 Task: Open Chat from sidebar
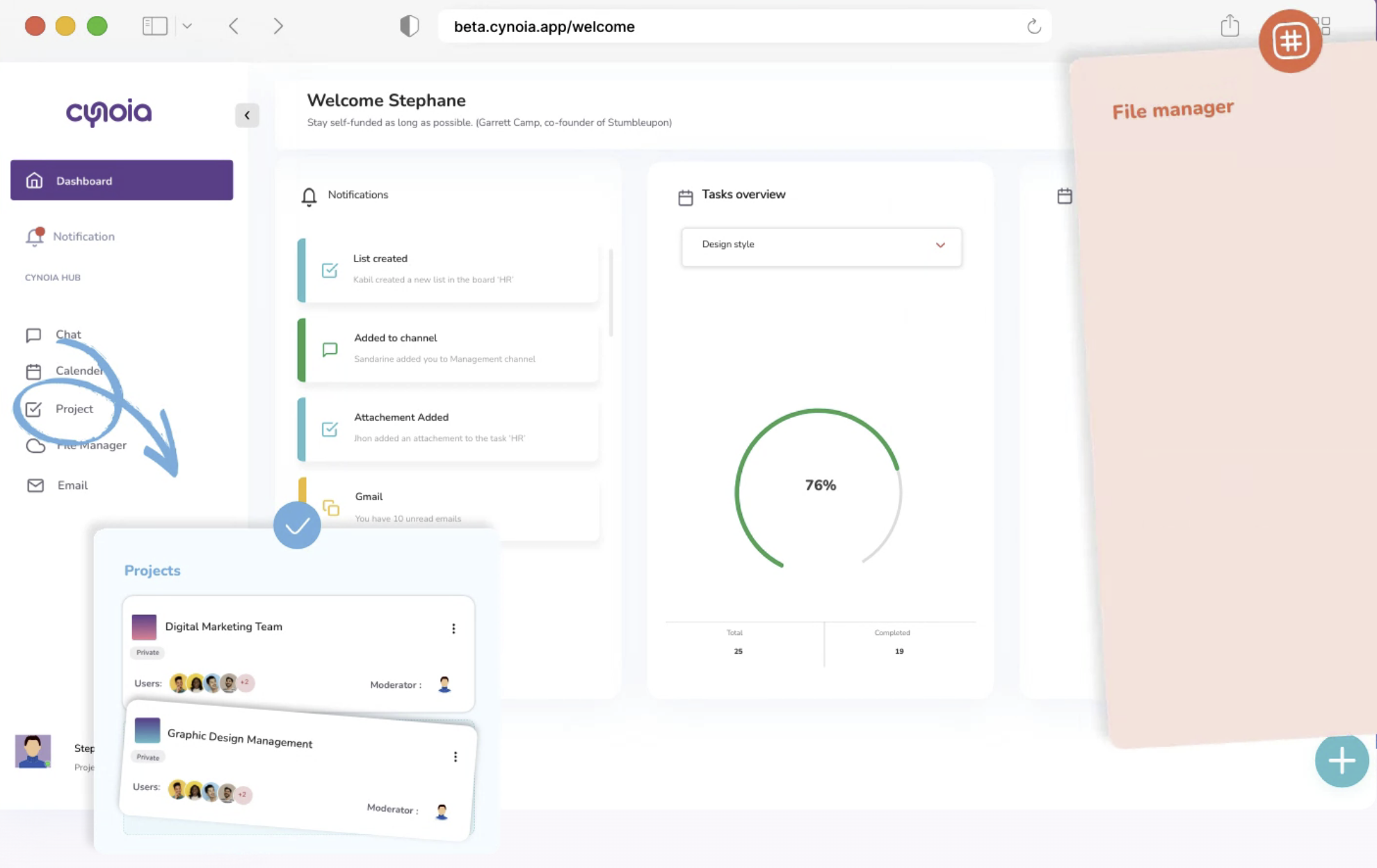tap(68, 335)
